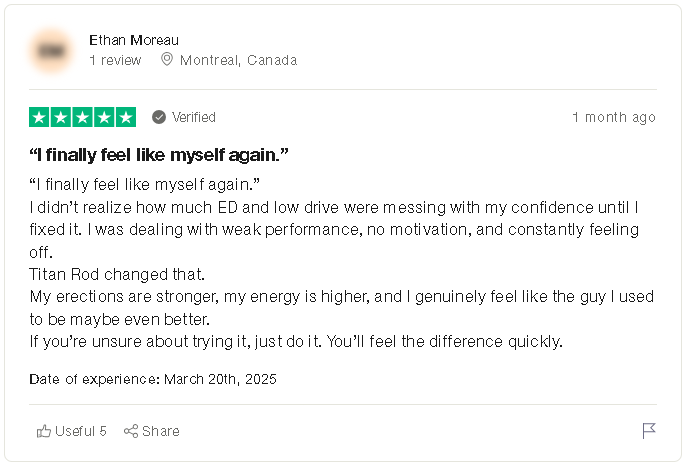This screenshot has width=686, height=466.
Task: Open the bold review title headline
Action: (160, 155)
